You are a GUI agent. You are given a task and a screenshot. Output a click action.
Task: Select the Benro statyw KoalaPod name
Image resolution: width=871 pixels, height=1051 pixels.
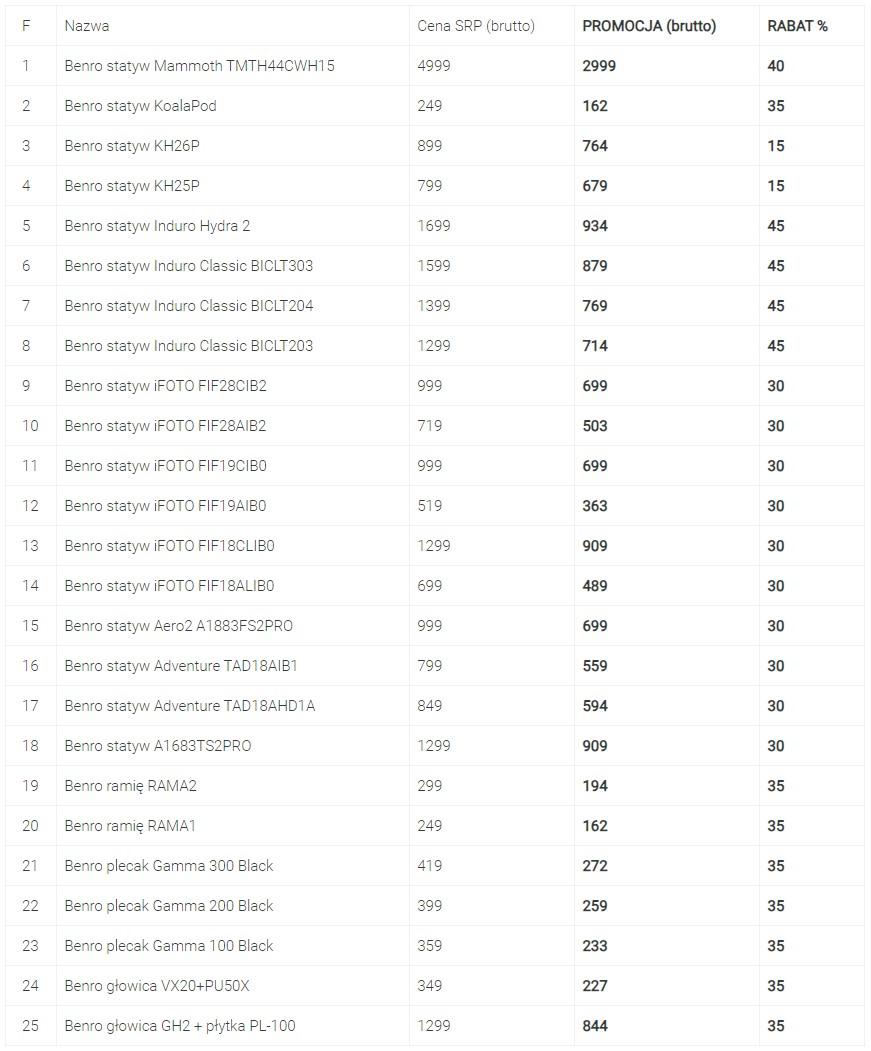tap(140, 106)
